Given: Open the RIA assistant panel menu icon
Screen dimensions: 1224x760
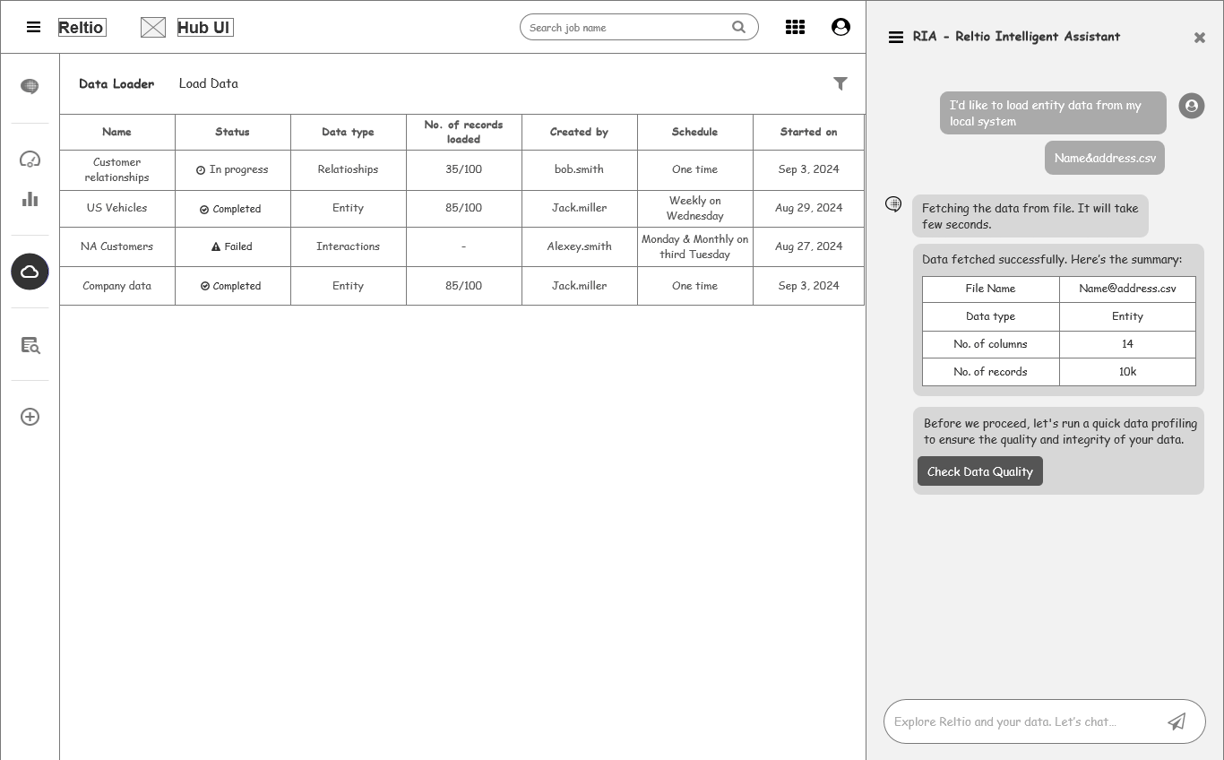Looking at the screenshot, I should [x=896, y=37].
